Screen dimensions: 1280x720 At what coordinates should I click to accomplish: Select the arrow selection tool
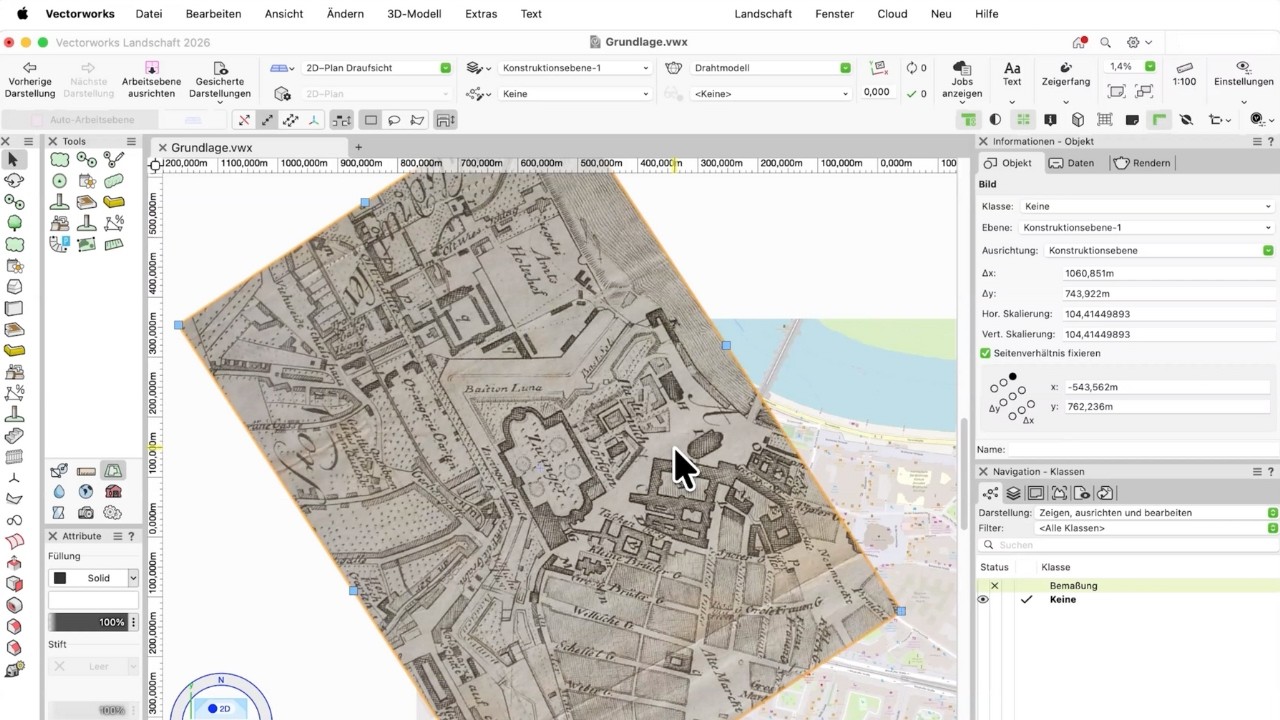(x=14, y=160)
